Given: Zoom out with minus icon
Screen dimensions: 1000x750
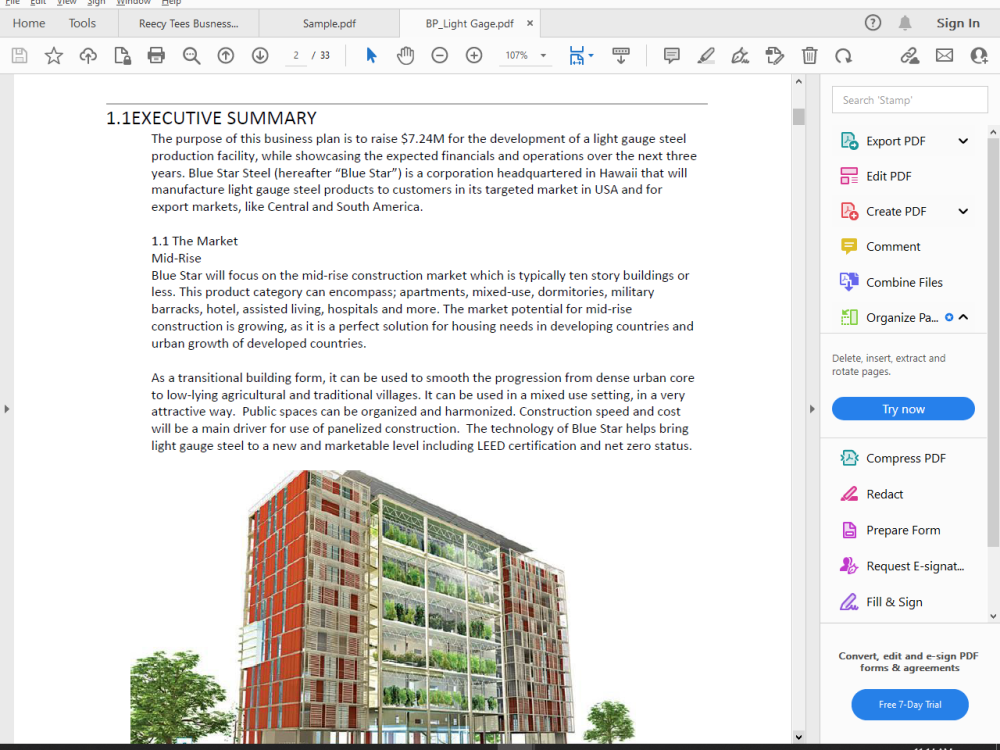Looking at the screenshot, I should pyautogui.click(x=439, y=55).
